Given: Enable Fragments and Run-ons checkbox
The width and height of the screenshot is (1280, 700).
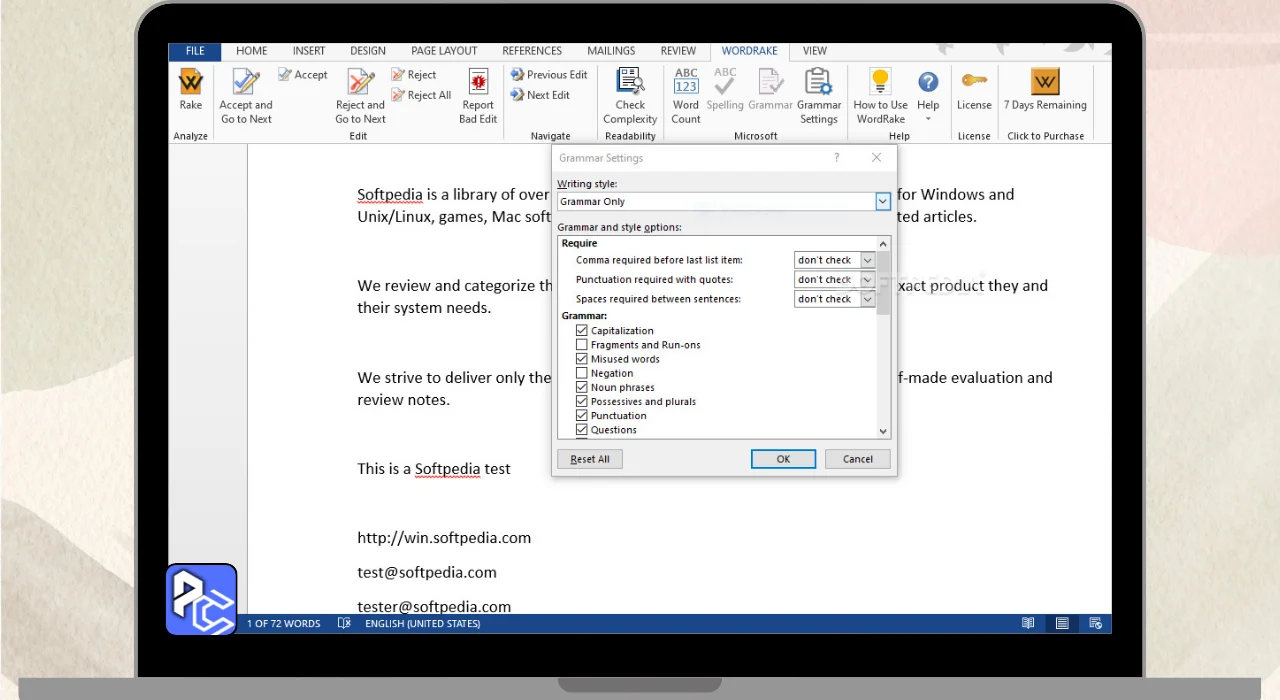Looking at the screenshot, I should click(x=582, y=345).
